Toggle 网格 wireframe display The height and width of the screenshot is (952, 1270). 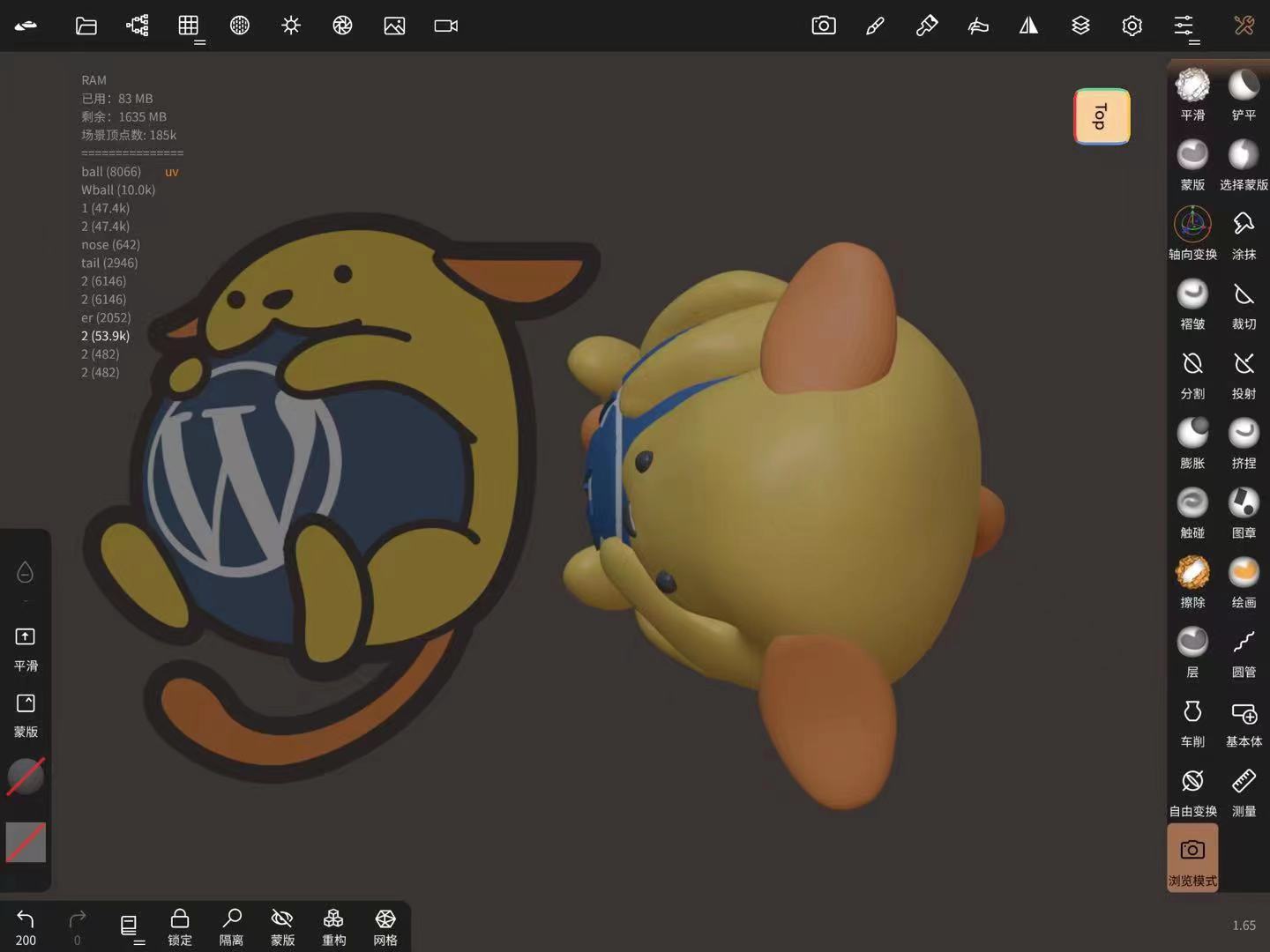pos(385,926)
